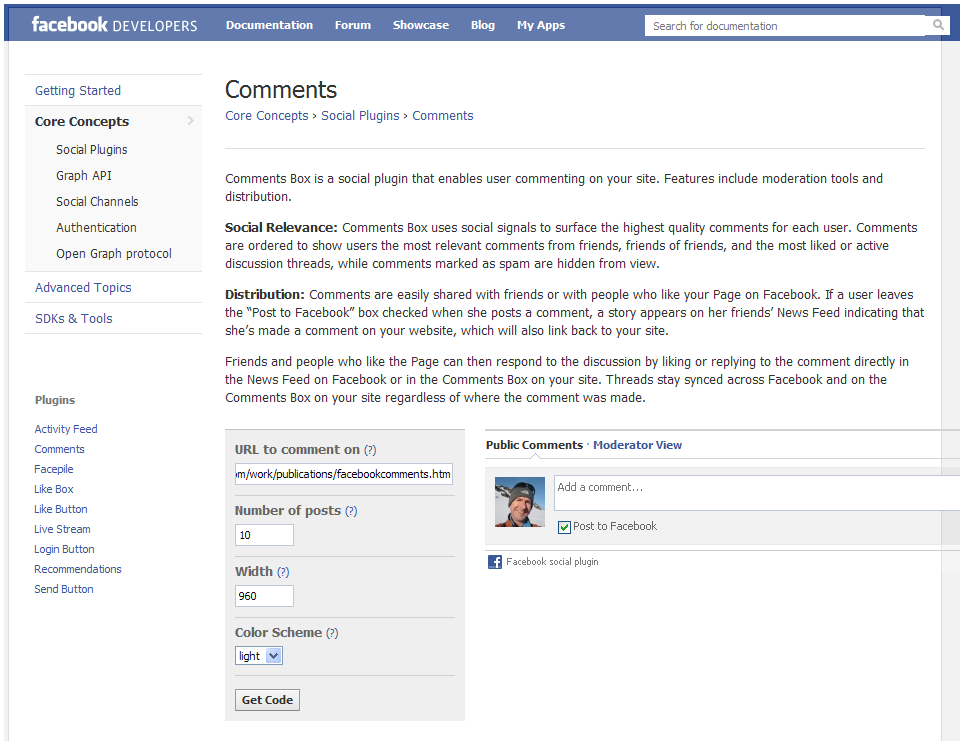Open the Showcase menu item

[421, 25]
